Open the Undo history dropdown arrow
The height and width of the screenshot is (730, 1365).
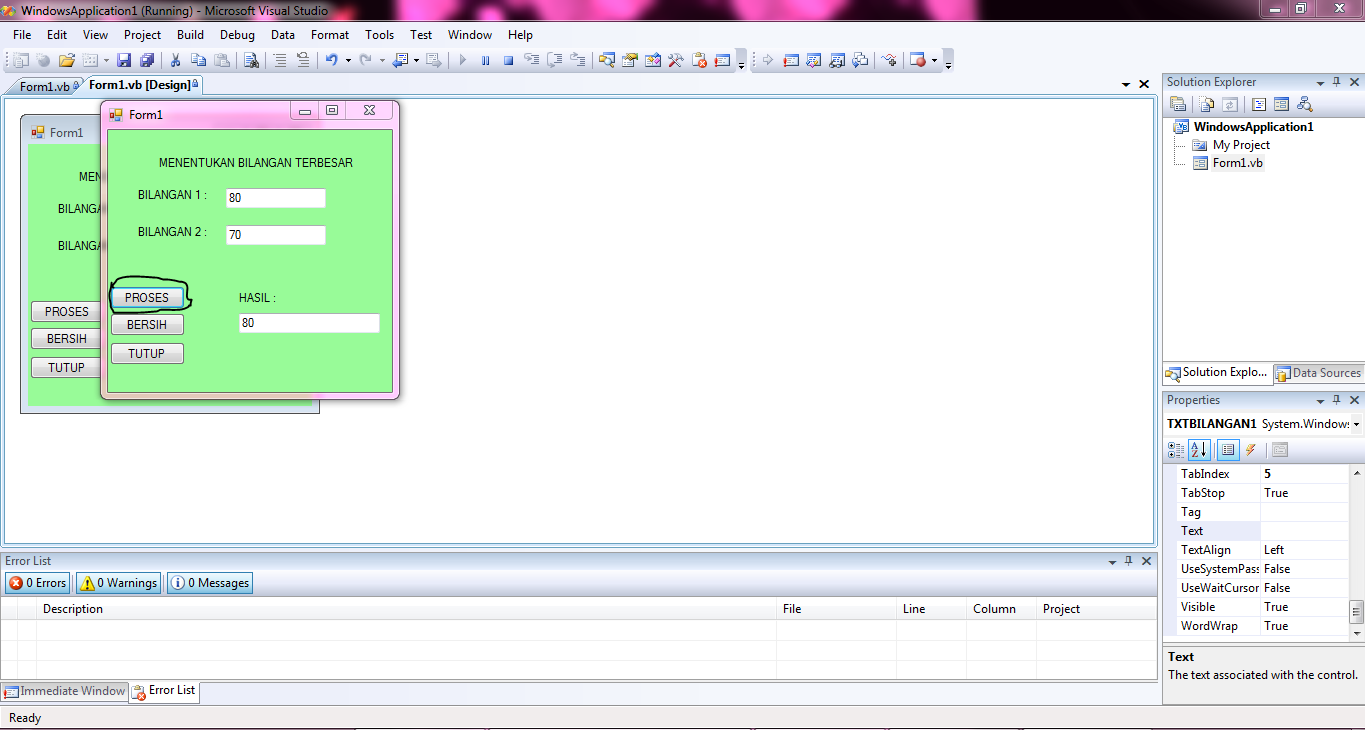point(348,59)
